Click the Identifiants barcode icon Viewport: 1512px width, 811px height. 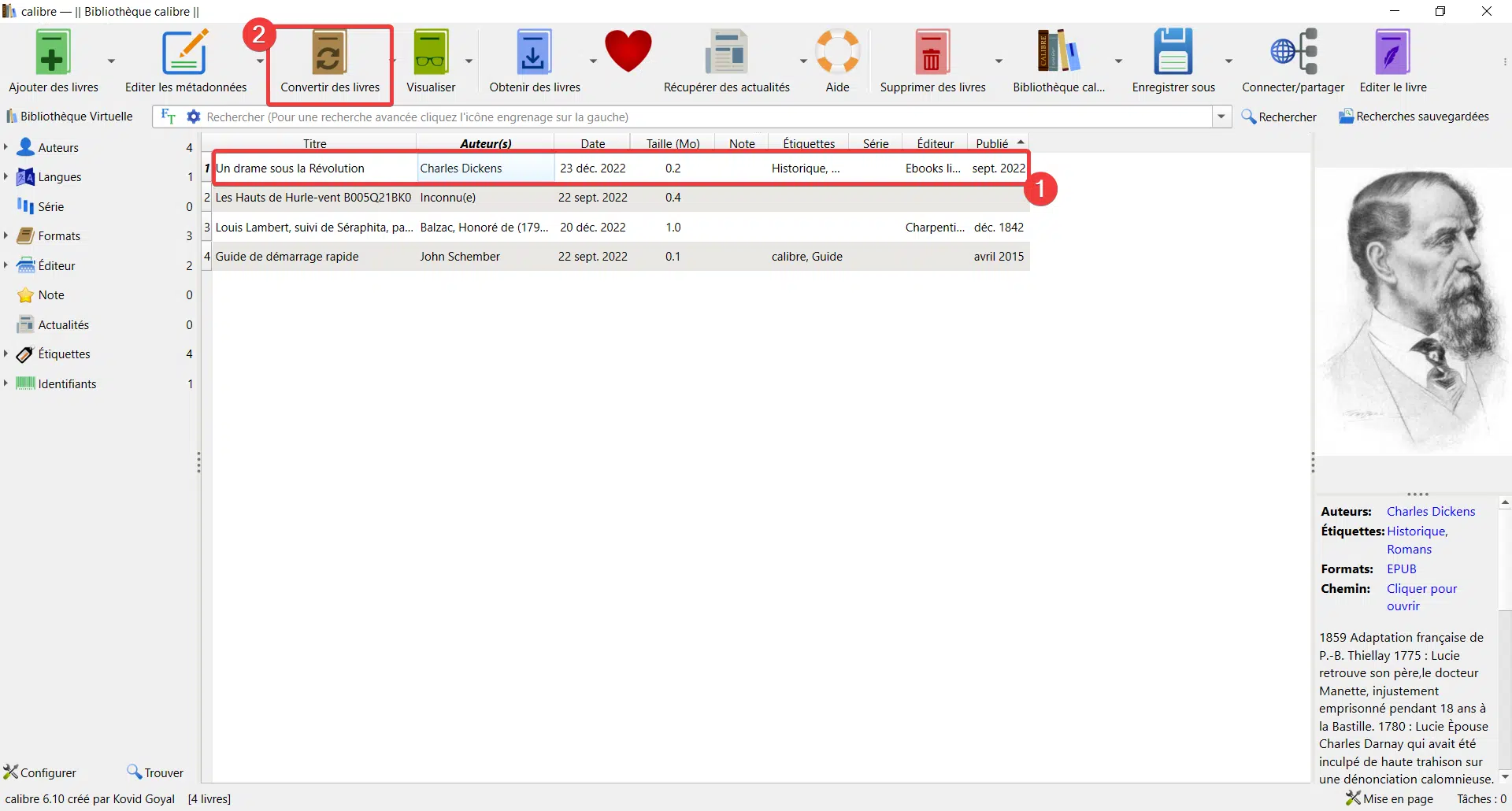click(26, 383)
